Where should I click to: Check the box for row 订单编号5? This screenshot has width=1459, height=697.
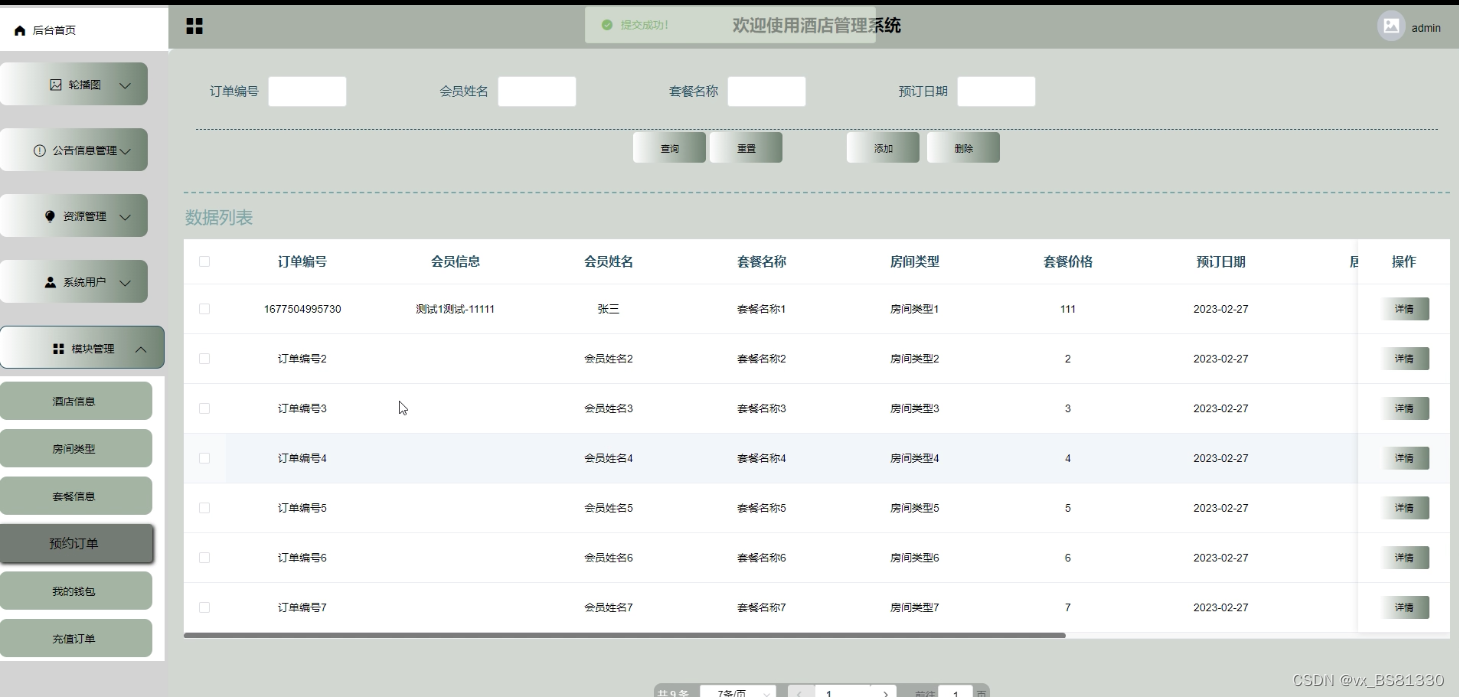point(204,508)
